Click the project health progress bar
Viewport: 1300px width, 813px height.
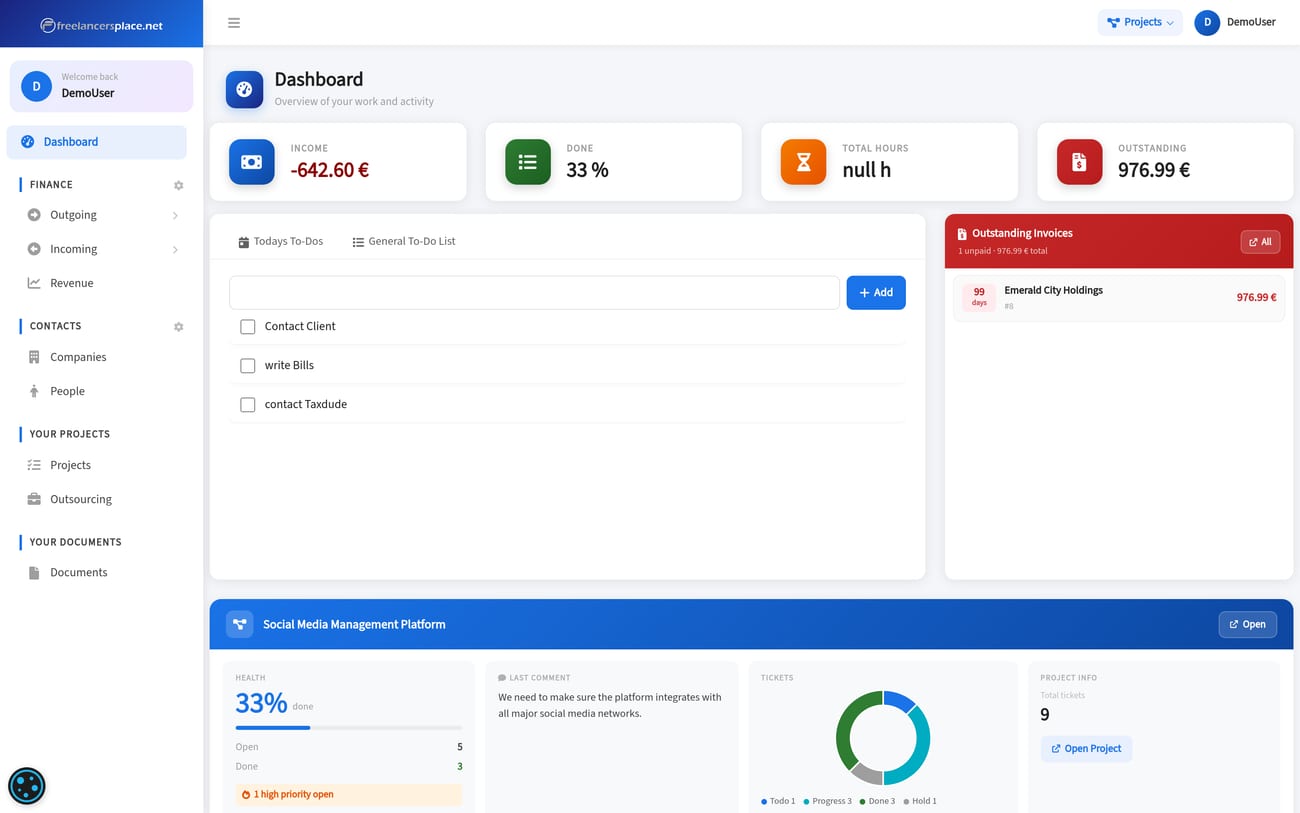pyautogui.click(x=349, y=728)
